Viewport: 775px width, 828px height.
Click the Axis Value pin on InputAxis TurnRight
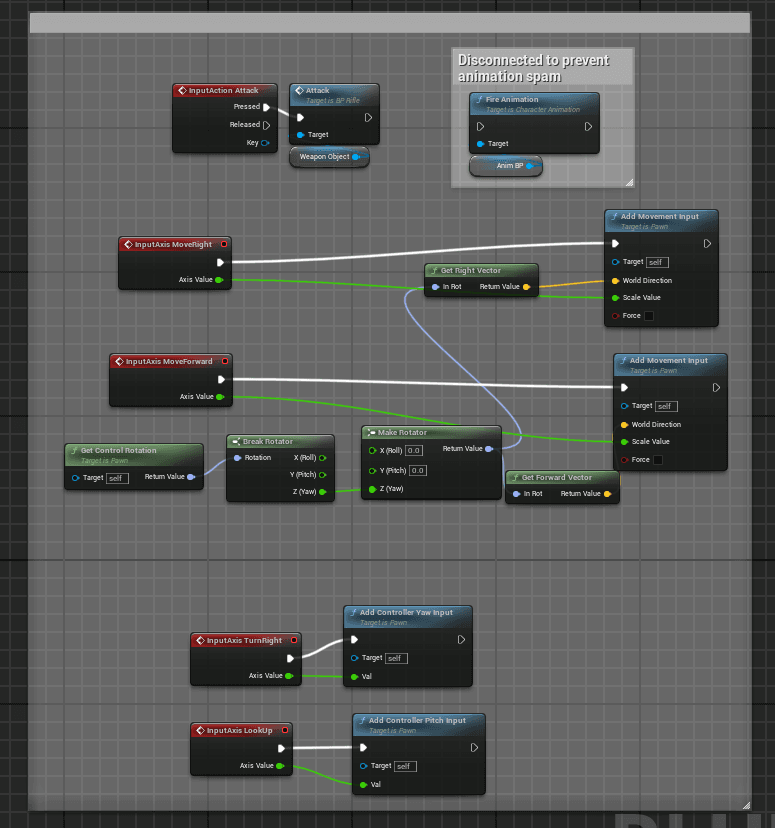point(289,676)
